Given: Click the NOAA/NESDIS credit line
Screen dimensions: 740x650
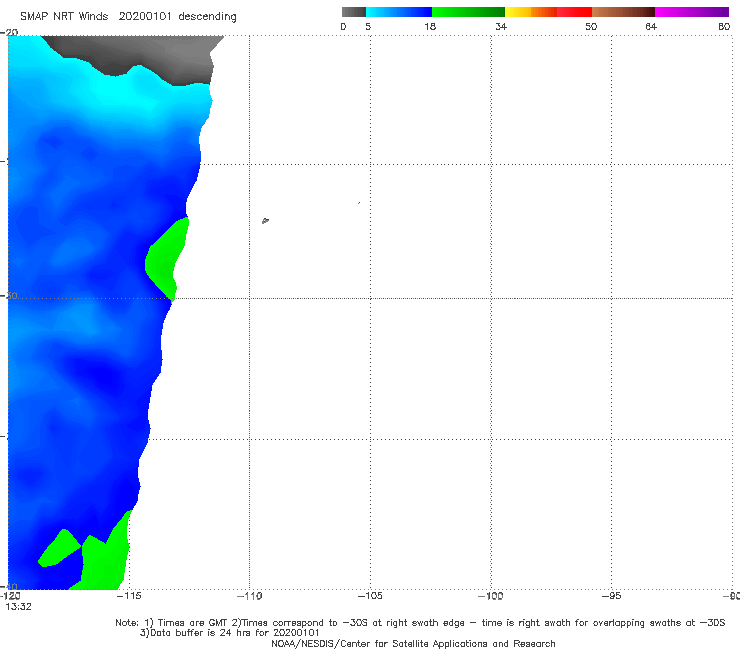Looking at the screenshot, I should (413, 643).
